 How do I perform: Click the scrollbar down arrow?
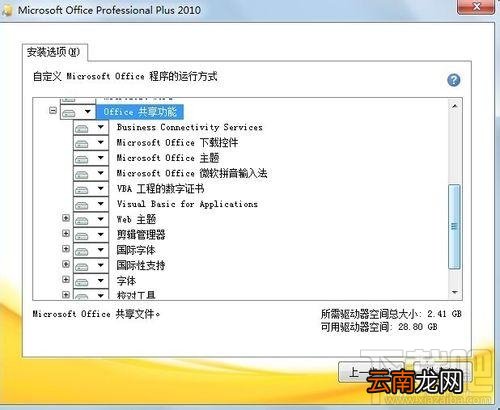454,292
